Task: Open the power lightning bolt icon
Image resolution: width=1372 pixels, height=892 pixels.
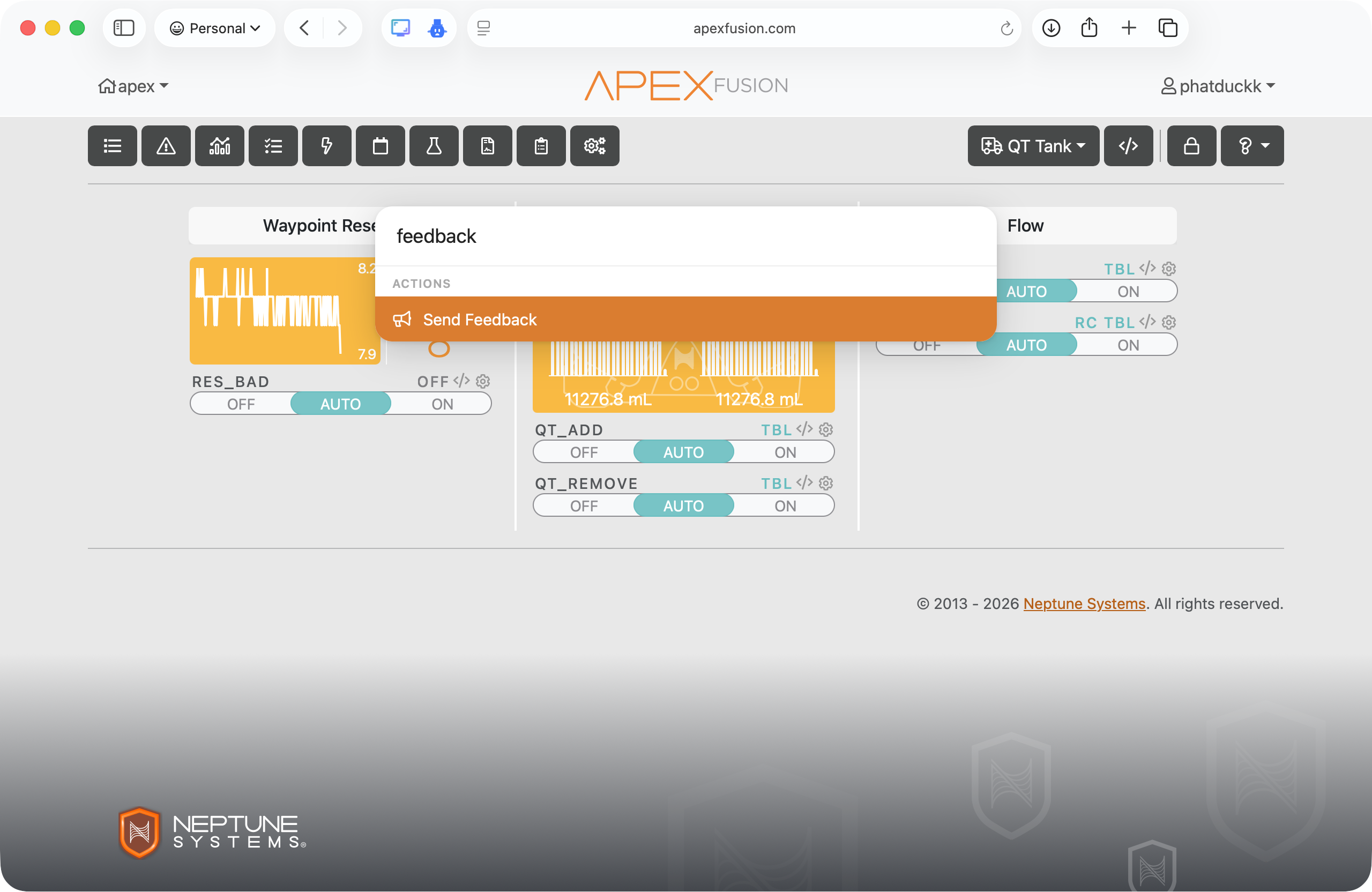Action: coord(327,146)
